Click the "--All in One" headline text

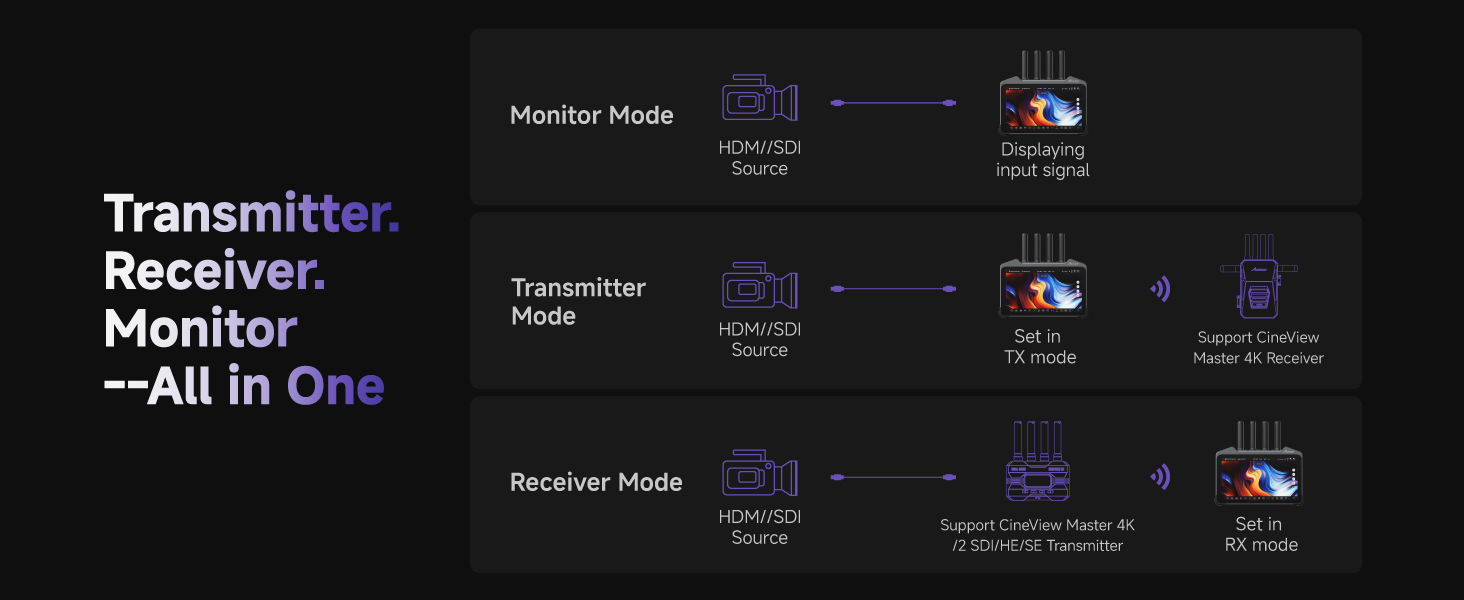(244, 387)
